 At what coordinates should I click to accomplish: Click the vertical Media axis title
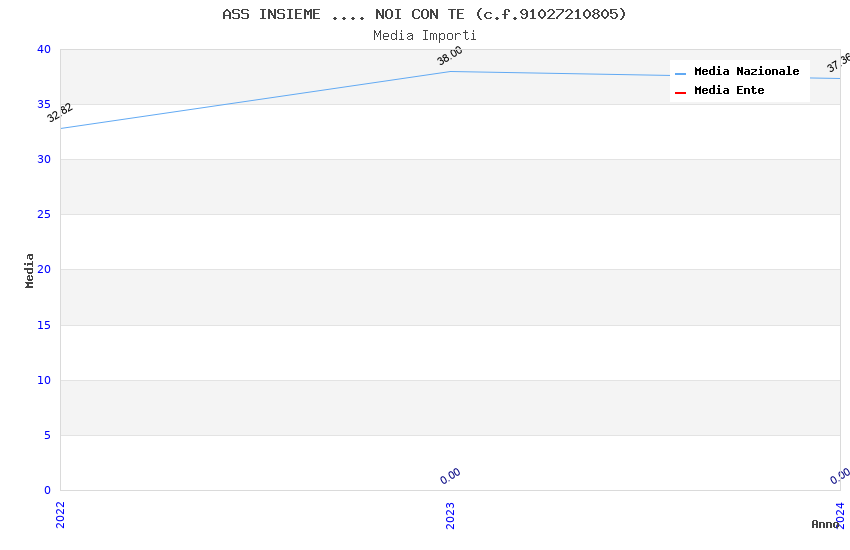pyautogui.click(x=30, y=270)
